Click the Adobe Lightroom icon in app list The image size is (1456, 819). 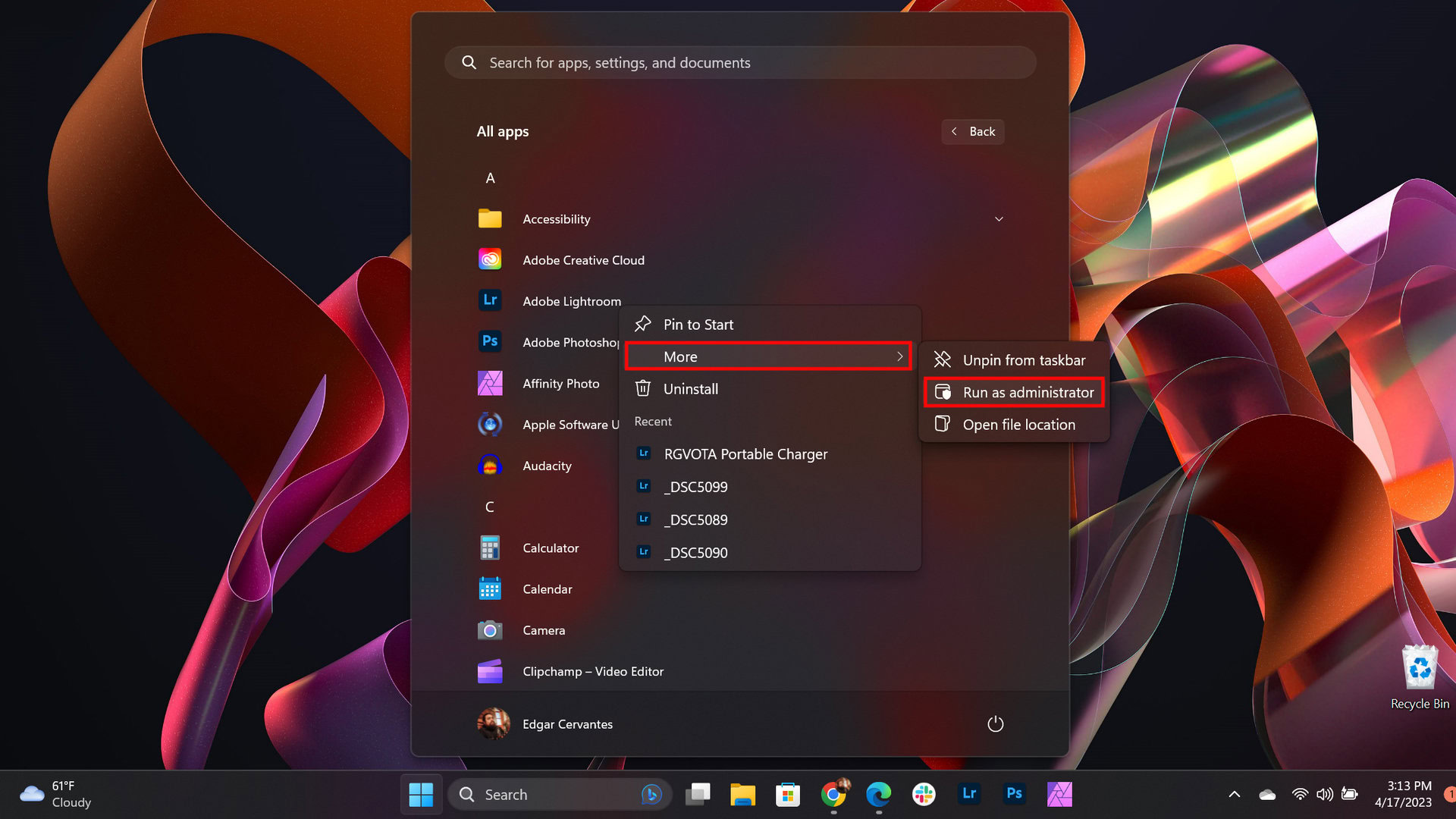490,300
